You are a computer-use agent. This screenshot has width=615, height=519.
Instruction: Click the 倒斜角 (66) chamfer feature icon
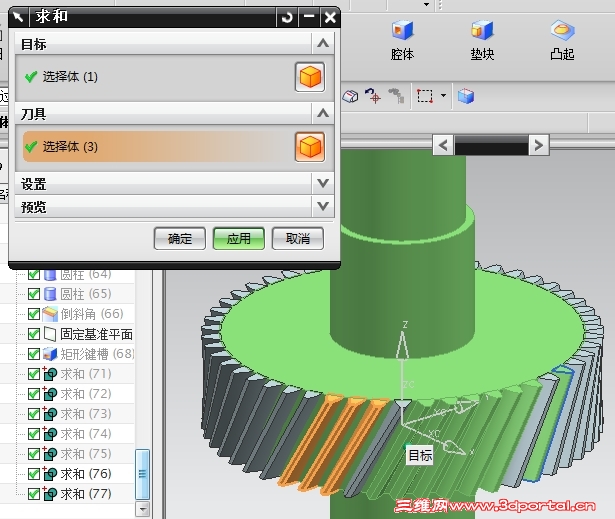tap(50, 313)
